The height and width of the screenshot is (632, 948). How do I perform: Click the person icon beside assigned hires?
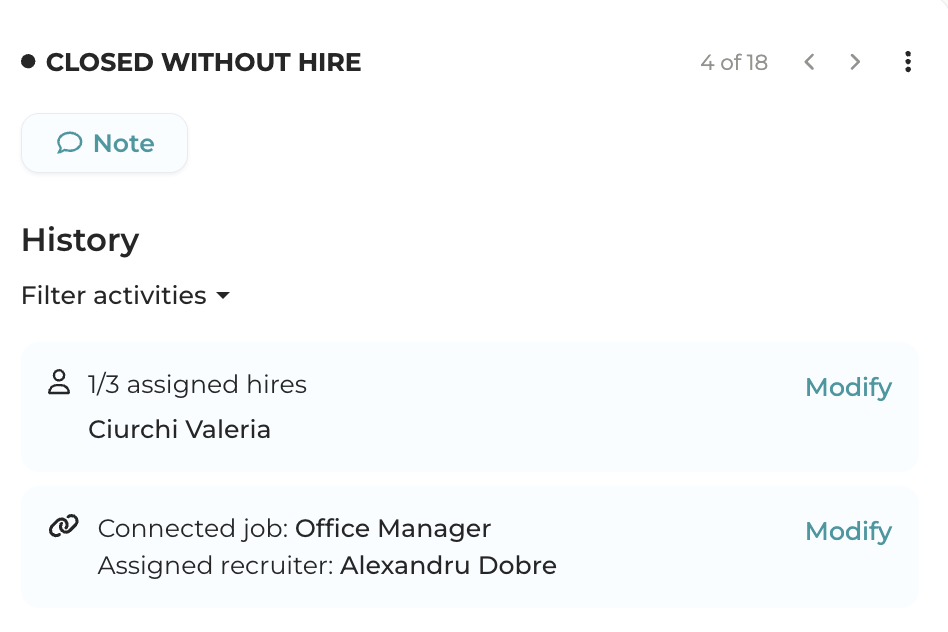[59, 382]
